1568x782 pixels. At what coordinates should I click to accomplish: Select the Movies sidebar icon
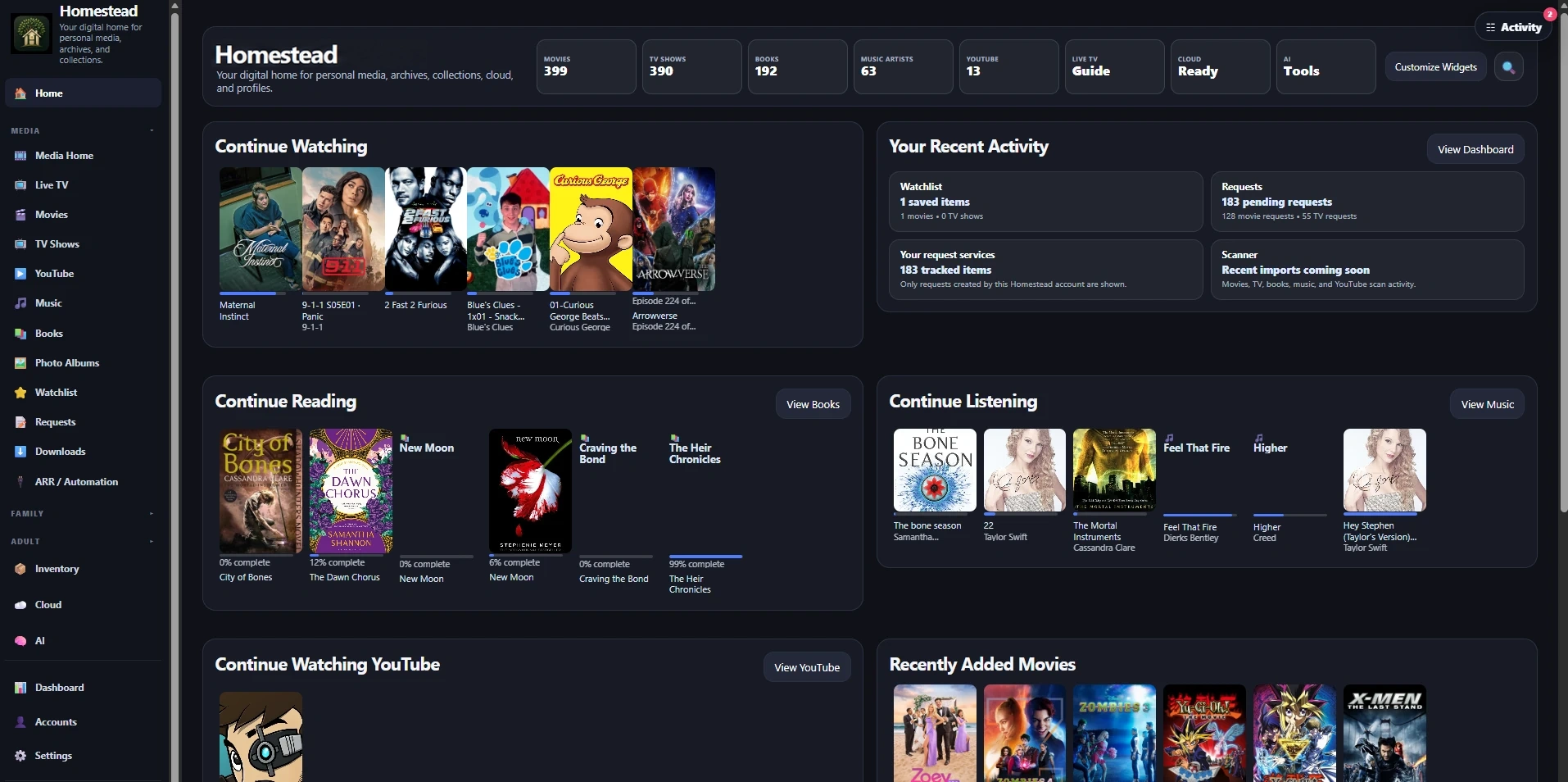pos(20,215)
